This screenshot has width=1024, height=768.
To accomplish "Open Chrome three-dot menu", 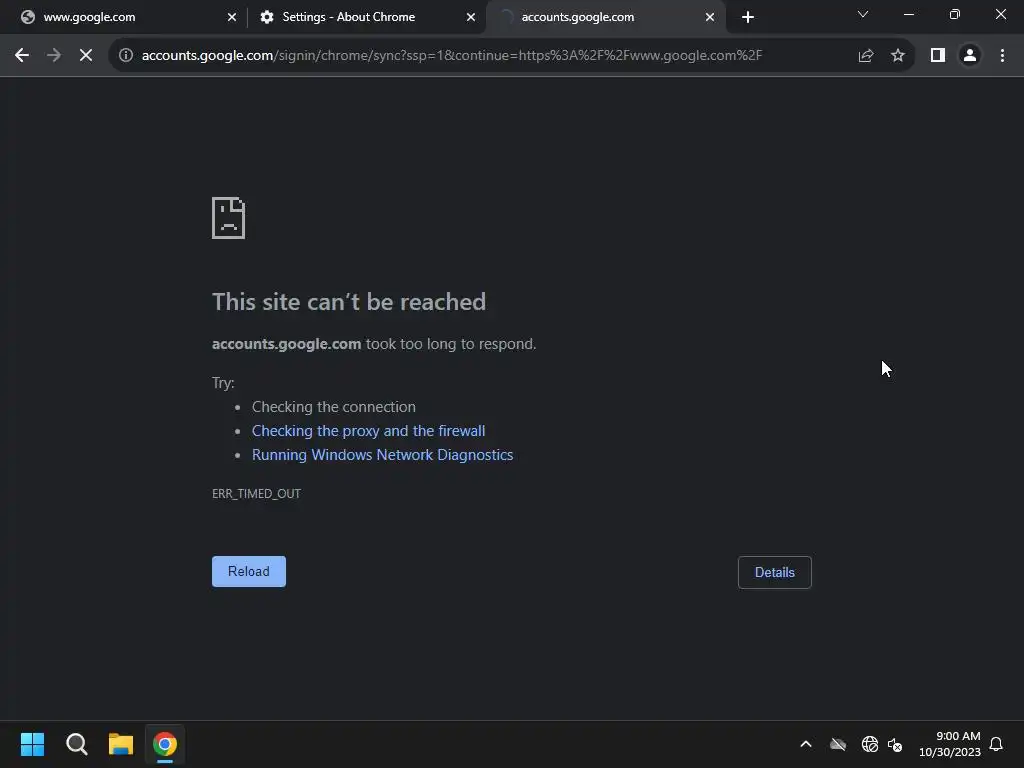I will pos(1002,56).
